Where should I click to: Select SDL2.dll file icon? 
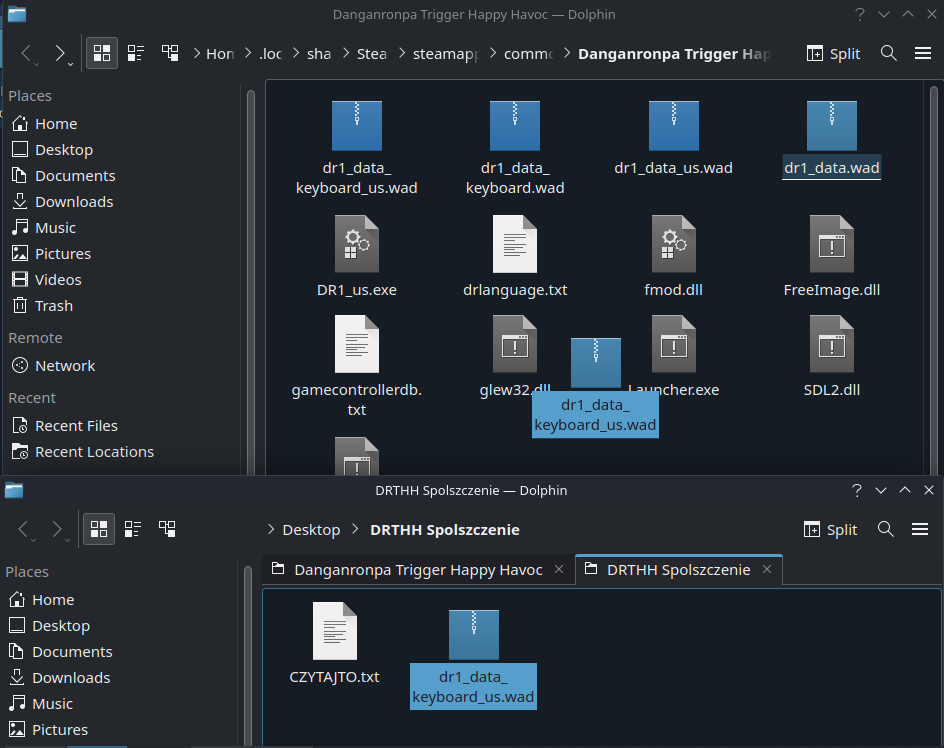tap(831, 344)
